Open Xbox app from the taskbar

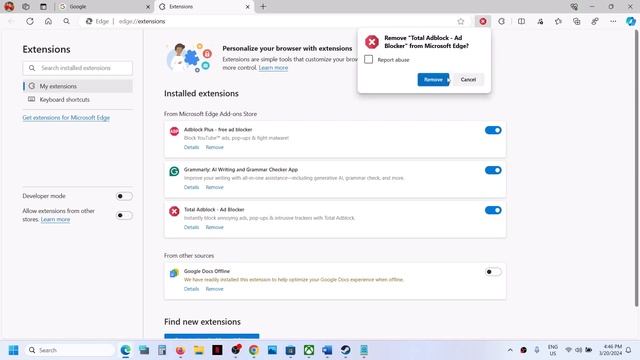pyautogui.click(x=309, y=350)
